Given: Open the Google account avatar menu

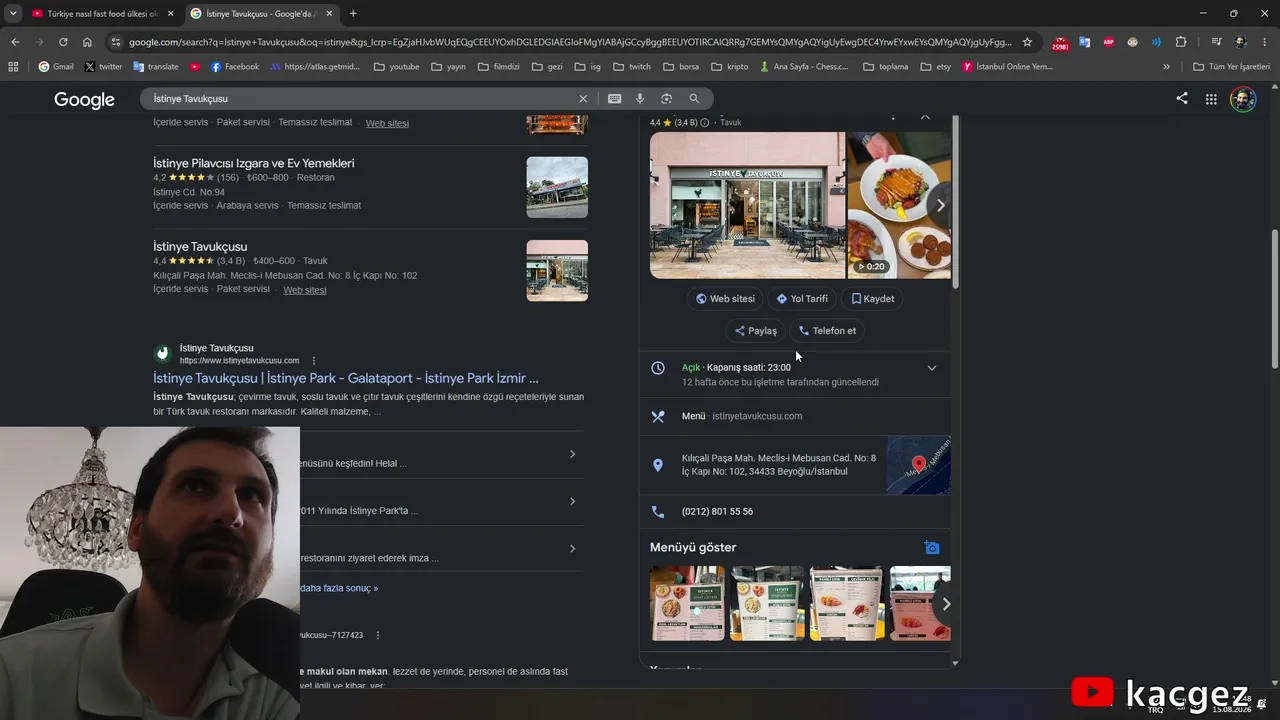Looking at the screenshot, I should pos(1243,99).
